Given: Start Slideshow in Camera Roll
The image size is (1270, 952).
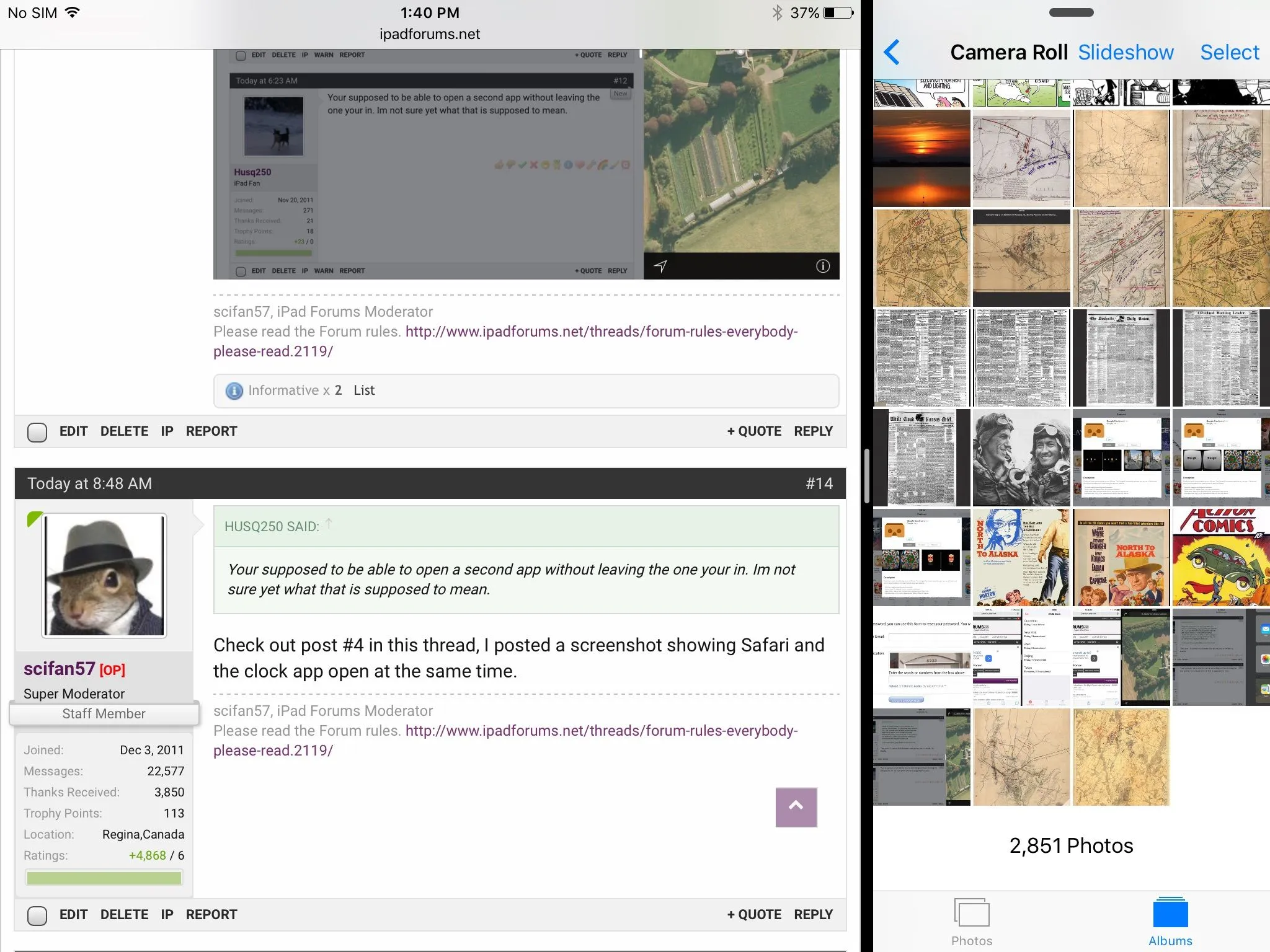Looking at the screenshot, I should 1125,53.
